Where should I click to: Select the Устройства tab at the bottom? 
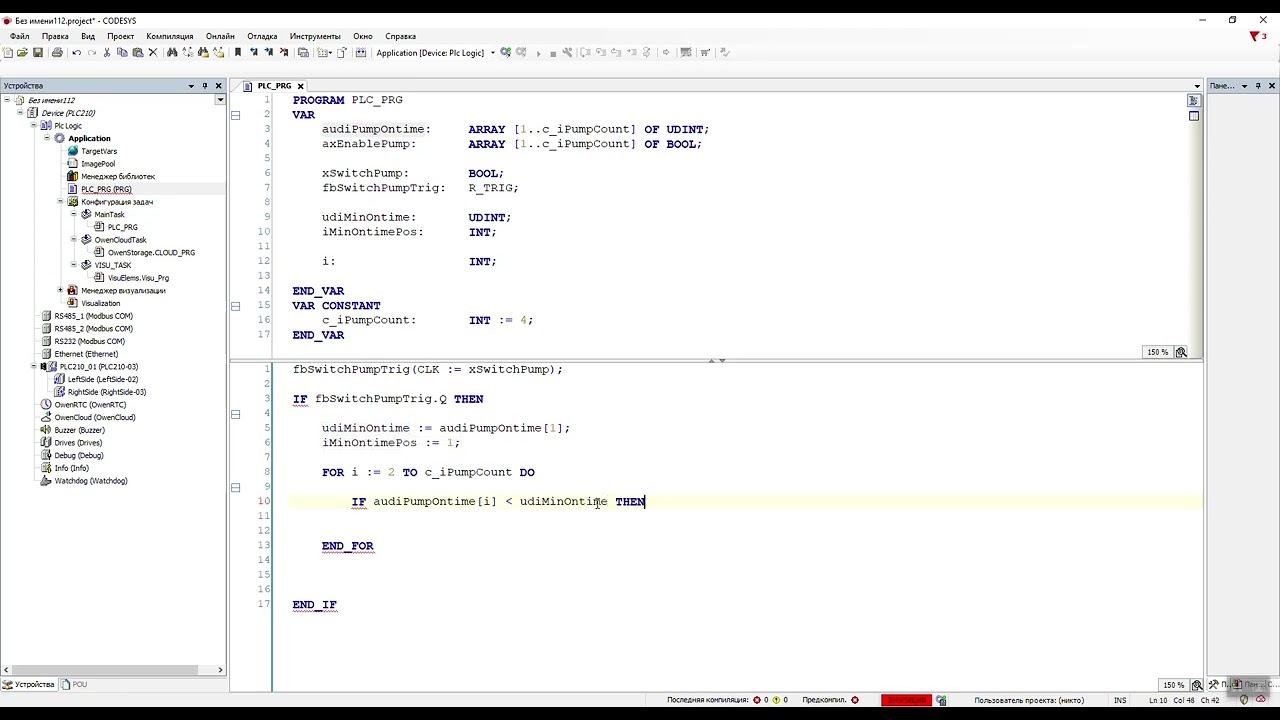coord(29,684)
